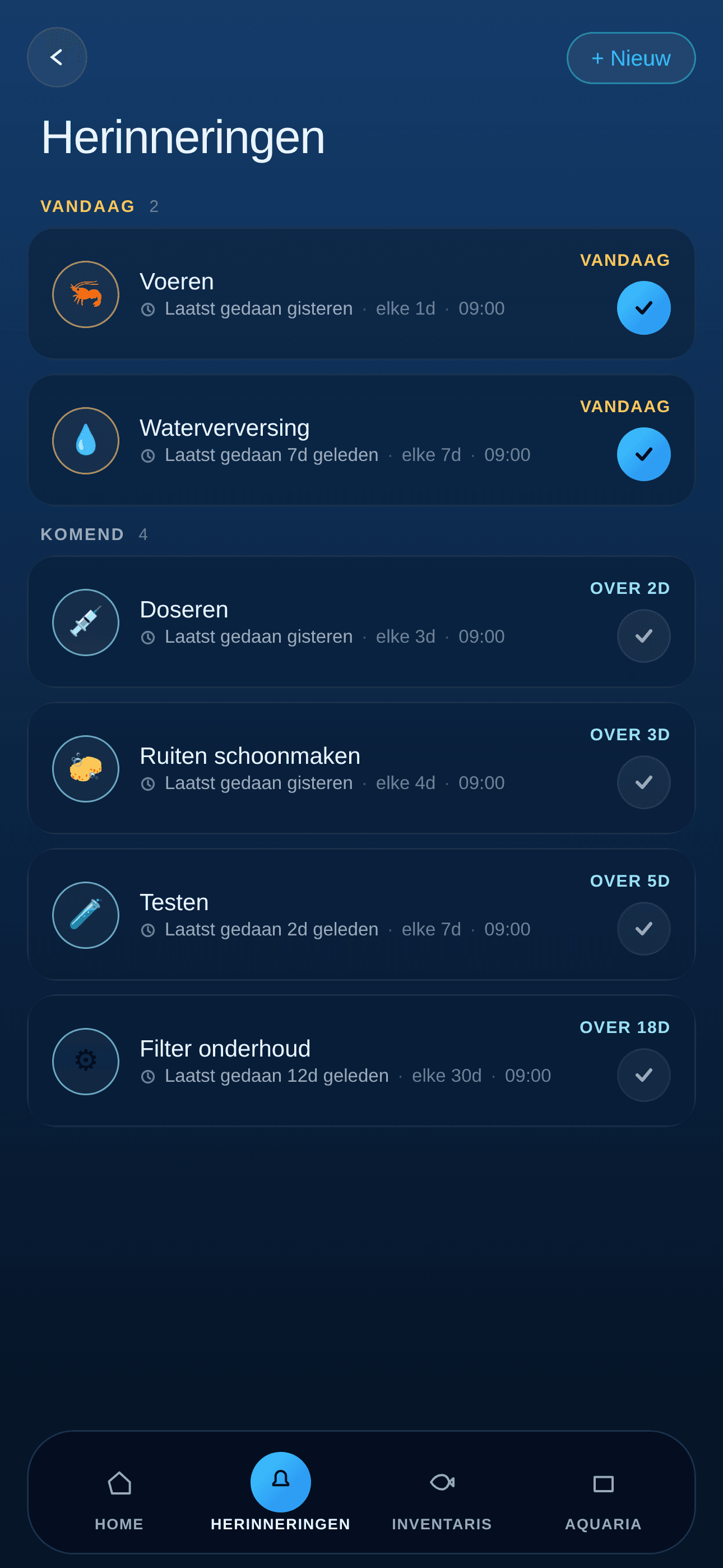This screenshot has height=1568, width=723.
Task: Tap the shrimp icon for Voeren
Action: (x=86, y=294)
